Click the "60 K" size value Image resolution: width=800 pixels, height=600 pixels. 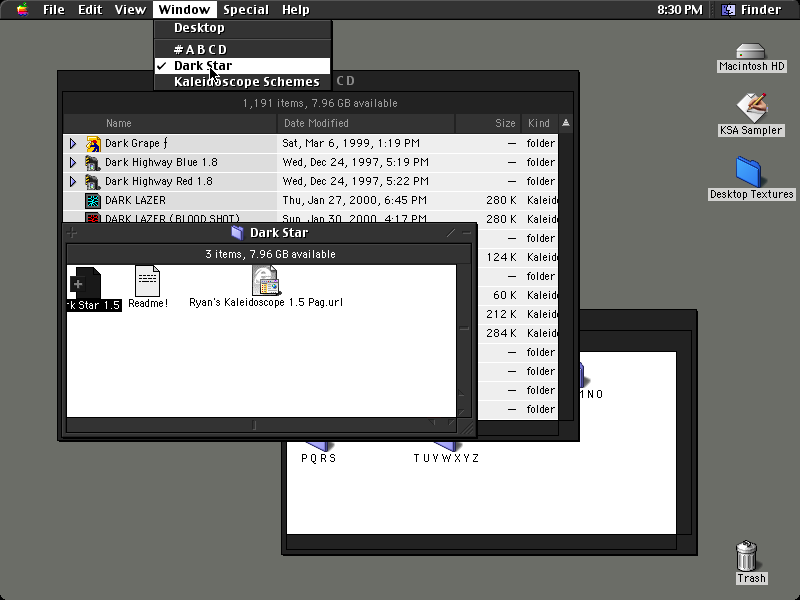[x=505, y=295]
